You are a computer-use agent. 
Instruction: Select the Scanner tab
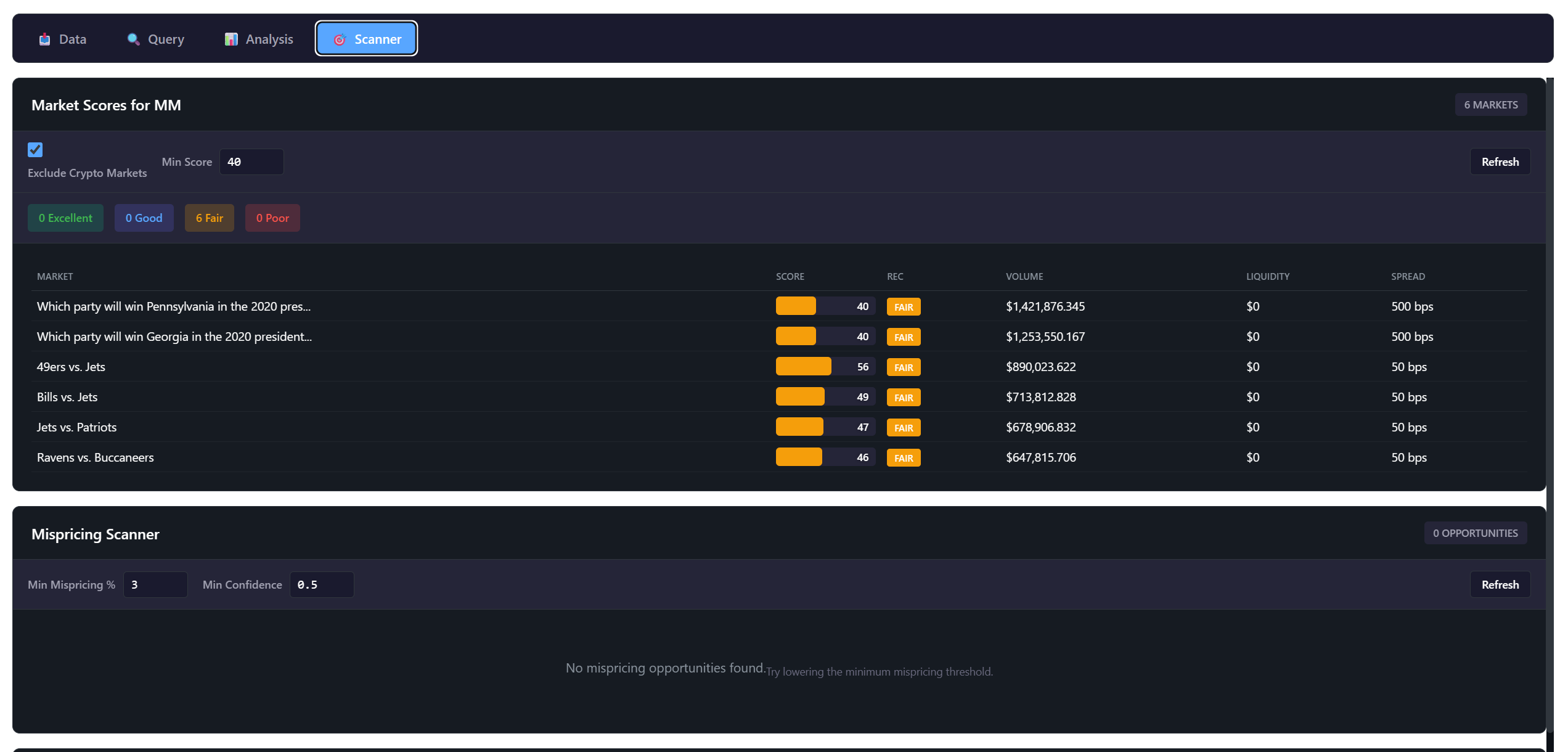[367, 39]
